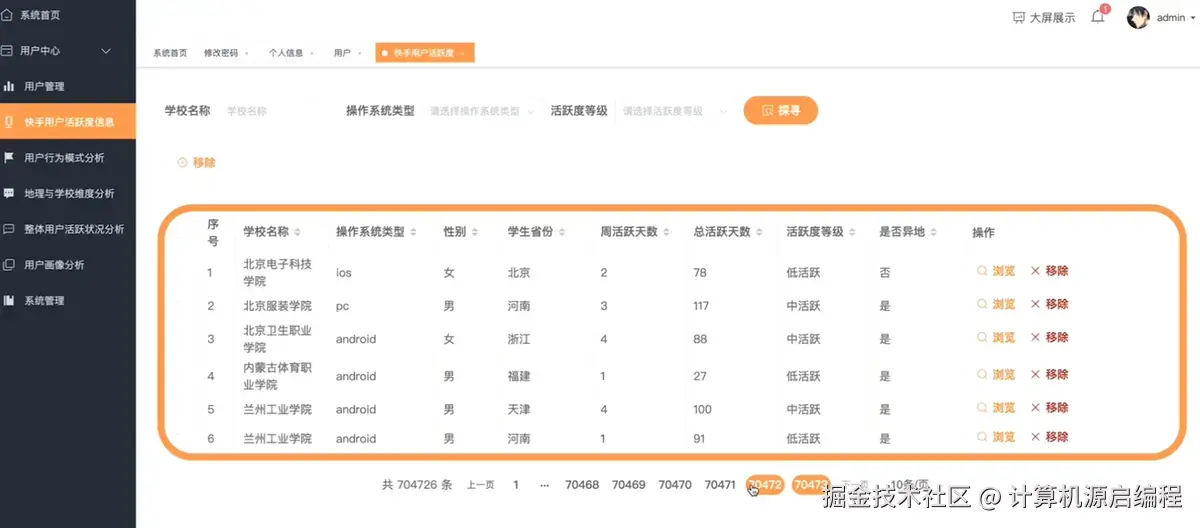Open the admin user dropdown arrow

(1192, 17)
